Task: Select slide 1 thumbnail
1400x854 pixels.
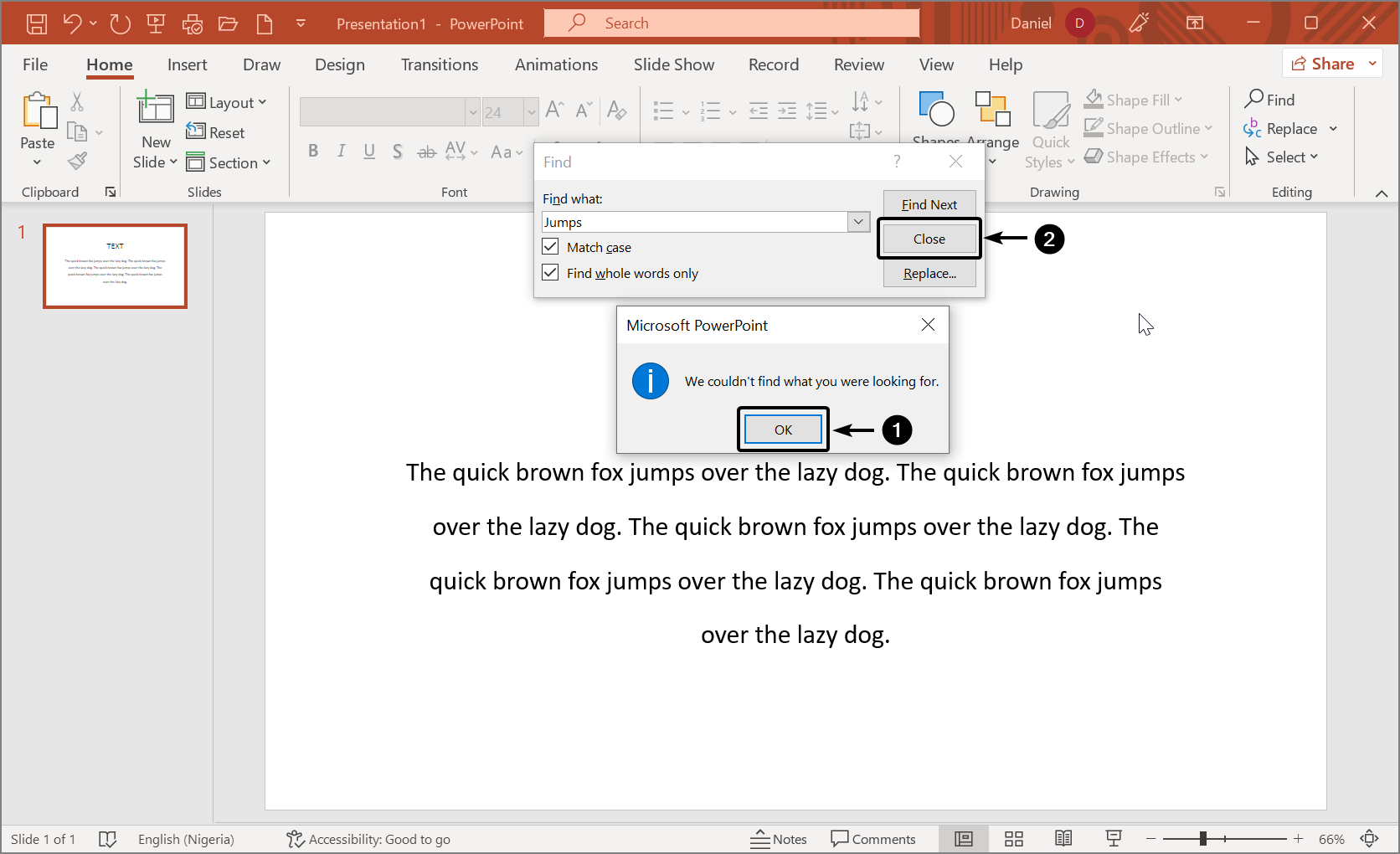Action: (115, 266)
